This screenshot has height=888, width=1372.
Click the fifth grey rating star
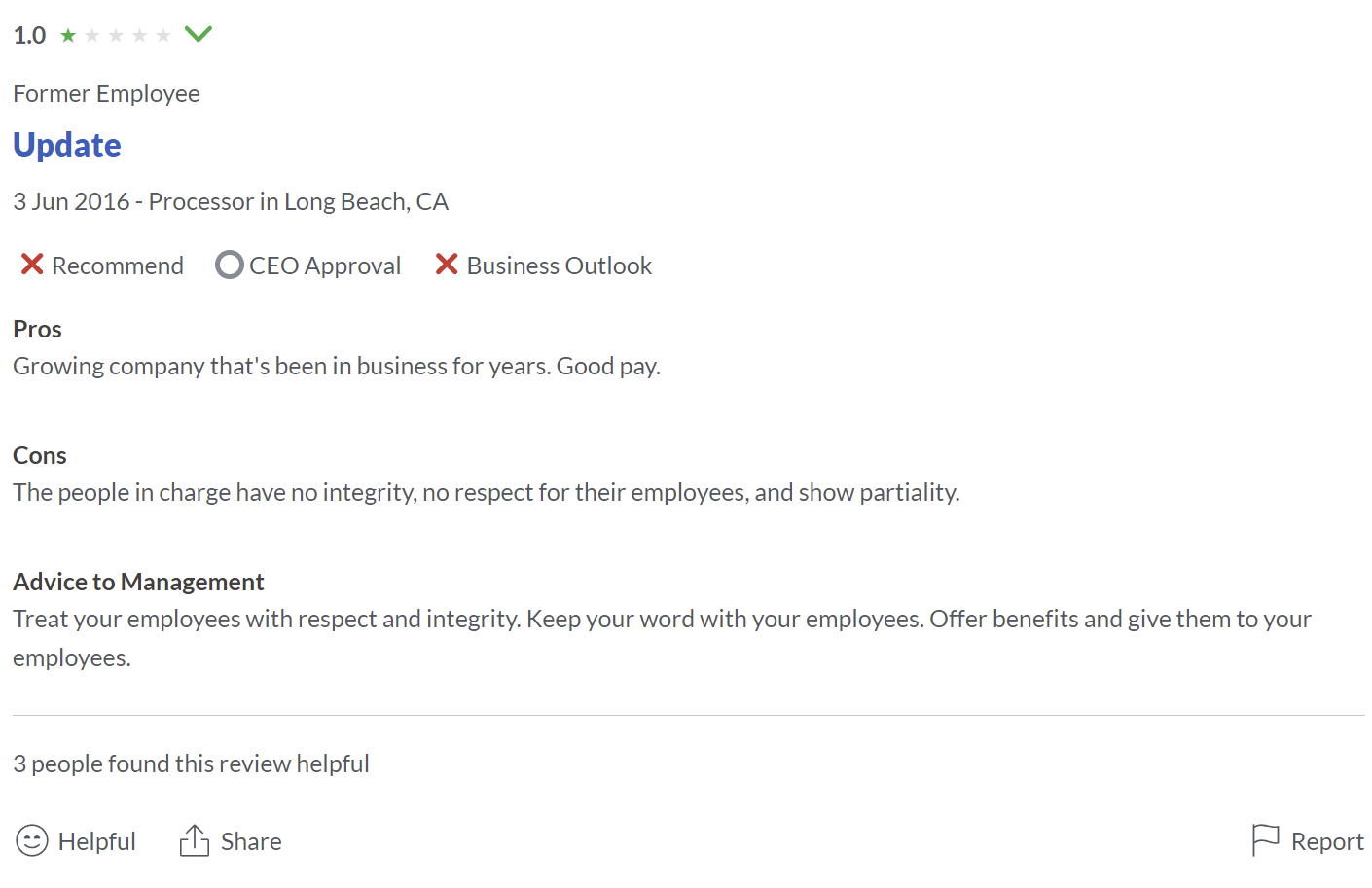163,36
